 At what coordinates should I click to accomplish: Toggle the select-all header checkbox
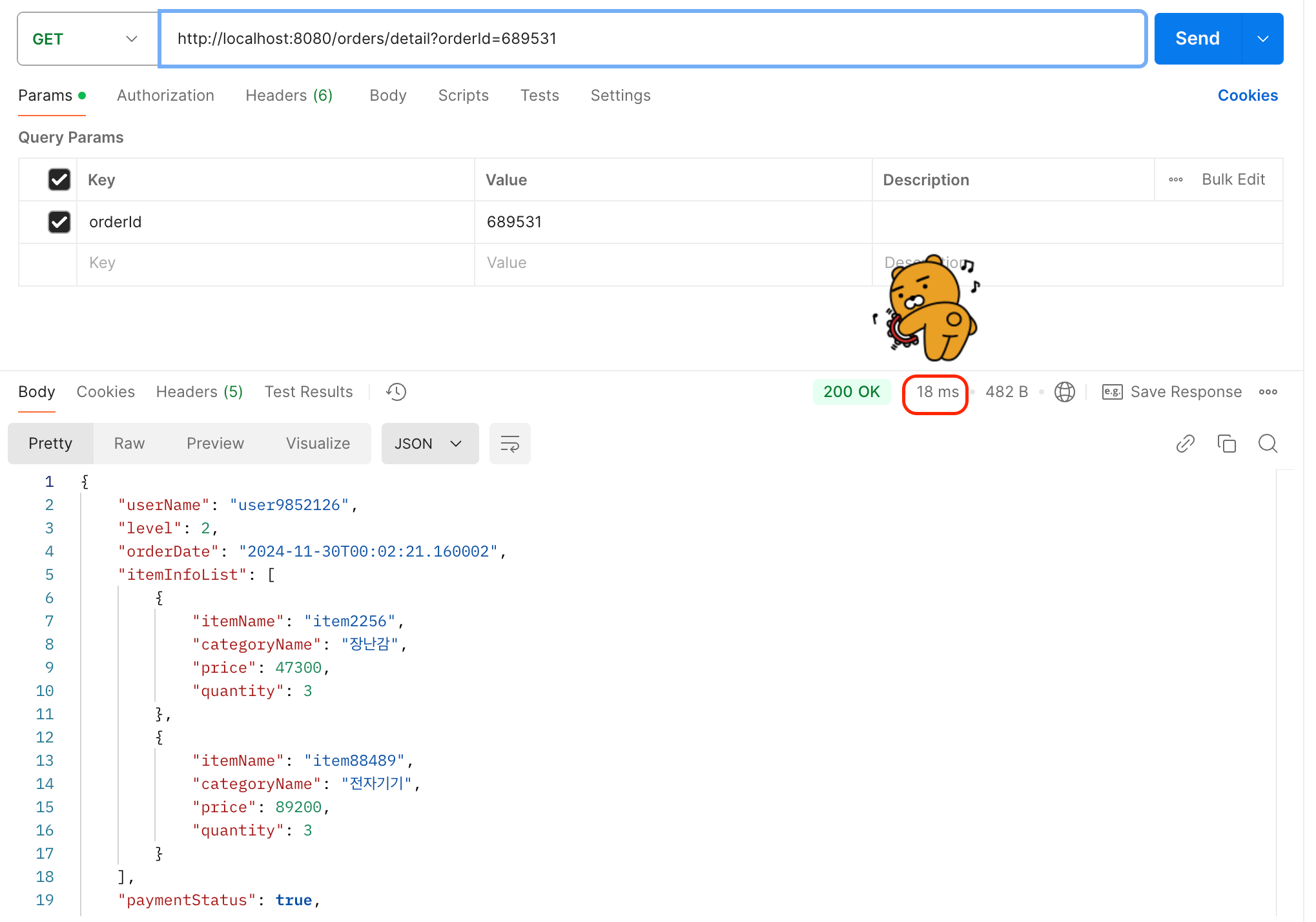pyautogui.click(x=59, y=179)
